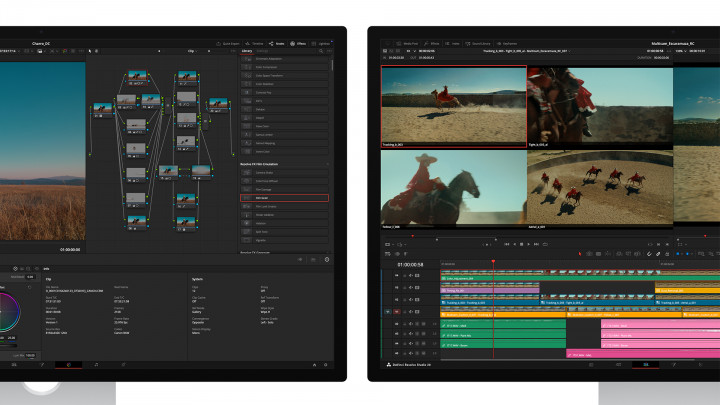Switch to the Edit page tab on right monitor

coord(646,365)
